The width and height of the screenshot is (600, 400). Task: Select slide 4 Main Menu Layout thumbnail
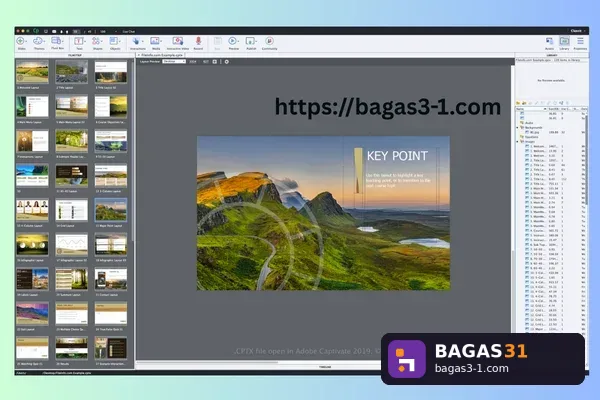coord(33,106)
